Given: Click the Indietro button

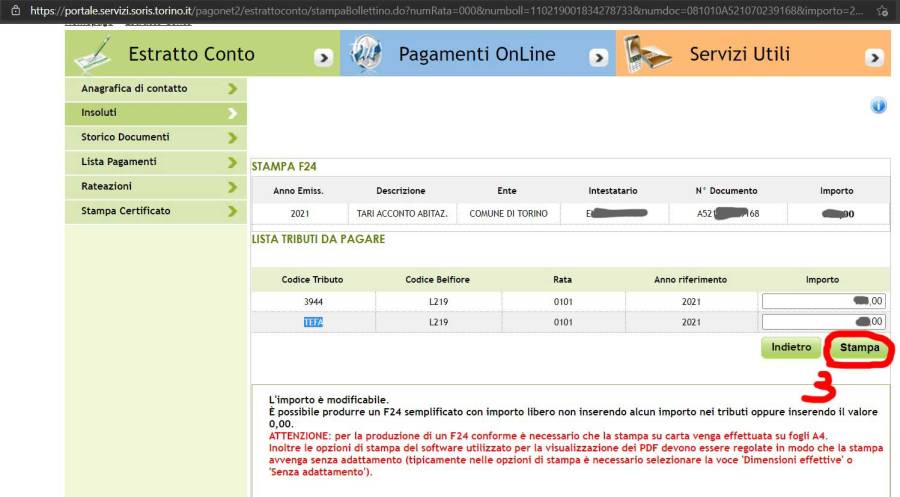Looking at the screenshot, I should [790, 347].
